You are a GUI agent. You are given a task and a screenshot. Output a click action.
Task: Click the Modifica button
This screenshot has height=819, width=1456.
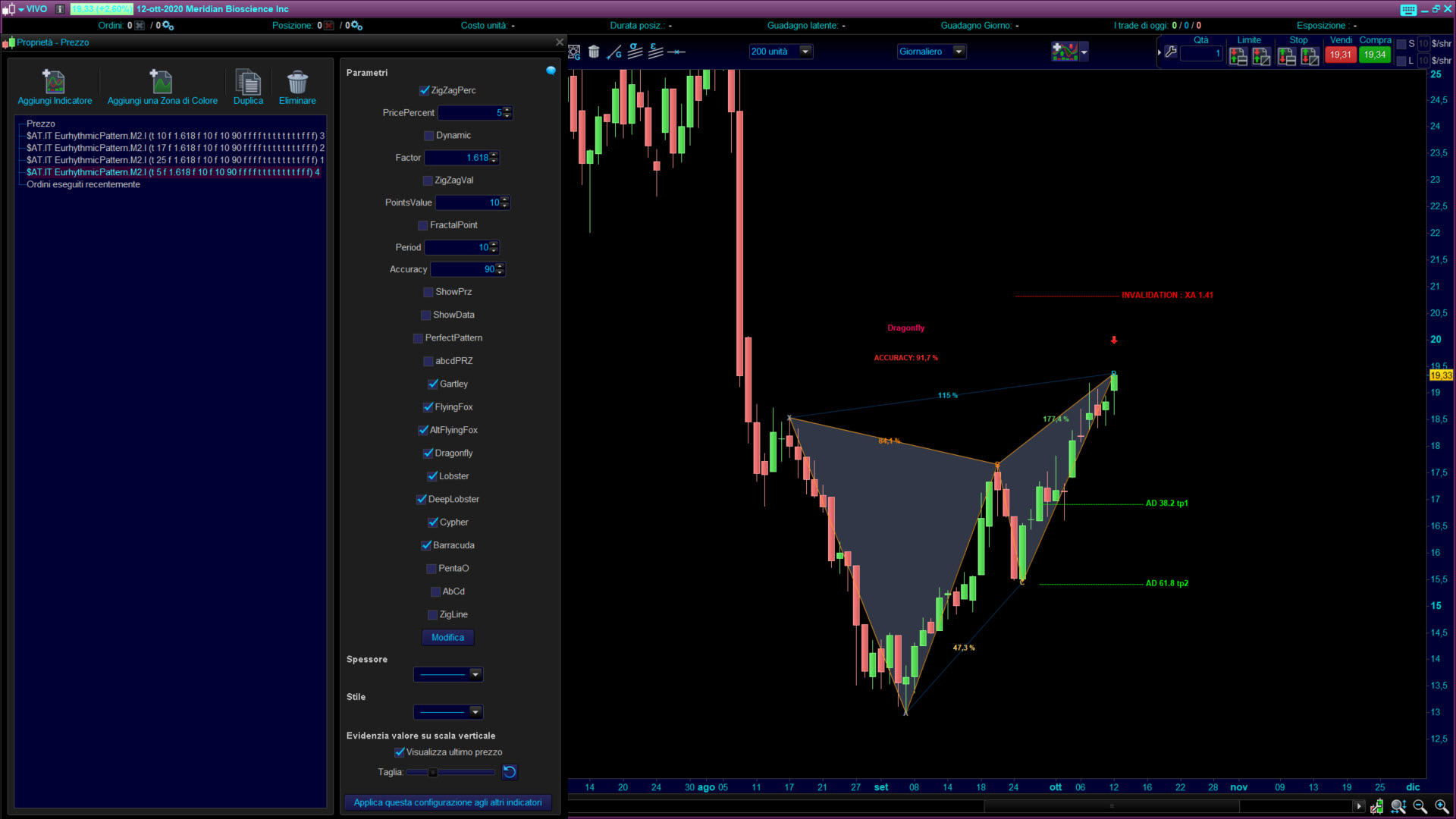(x=447, y=638)
